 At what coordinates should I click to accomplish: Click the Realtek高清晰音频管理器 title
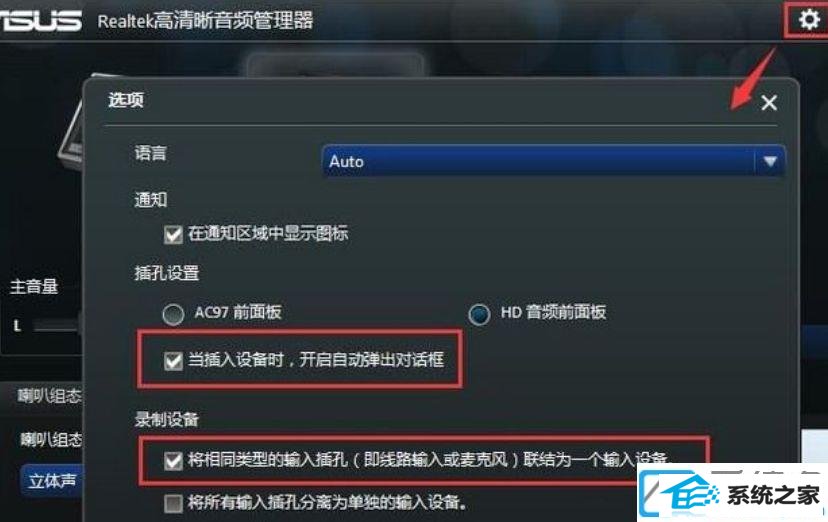(x=205, y=21)
